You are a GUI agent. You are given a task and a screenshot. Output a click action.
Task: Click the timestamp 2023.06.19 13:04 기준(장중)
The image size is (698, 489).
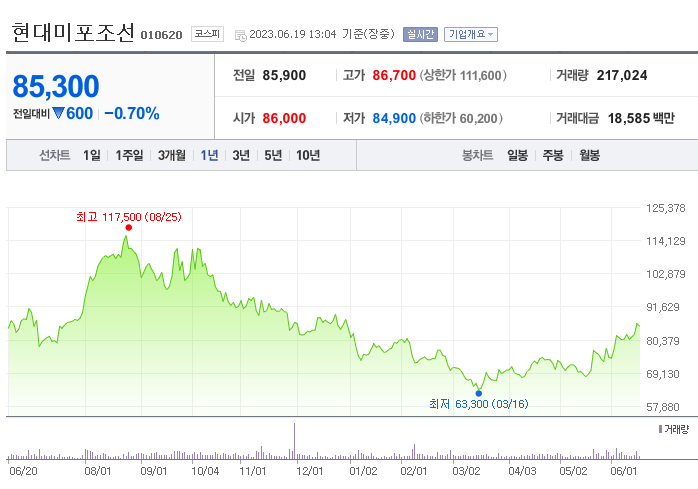click(x=322, y=34)
